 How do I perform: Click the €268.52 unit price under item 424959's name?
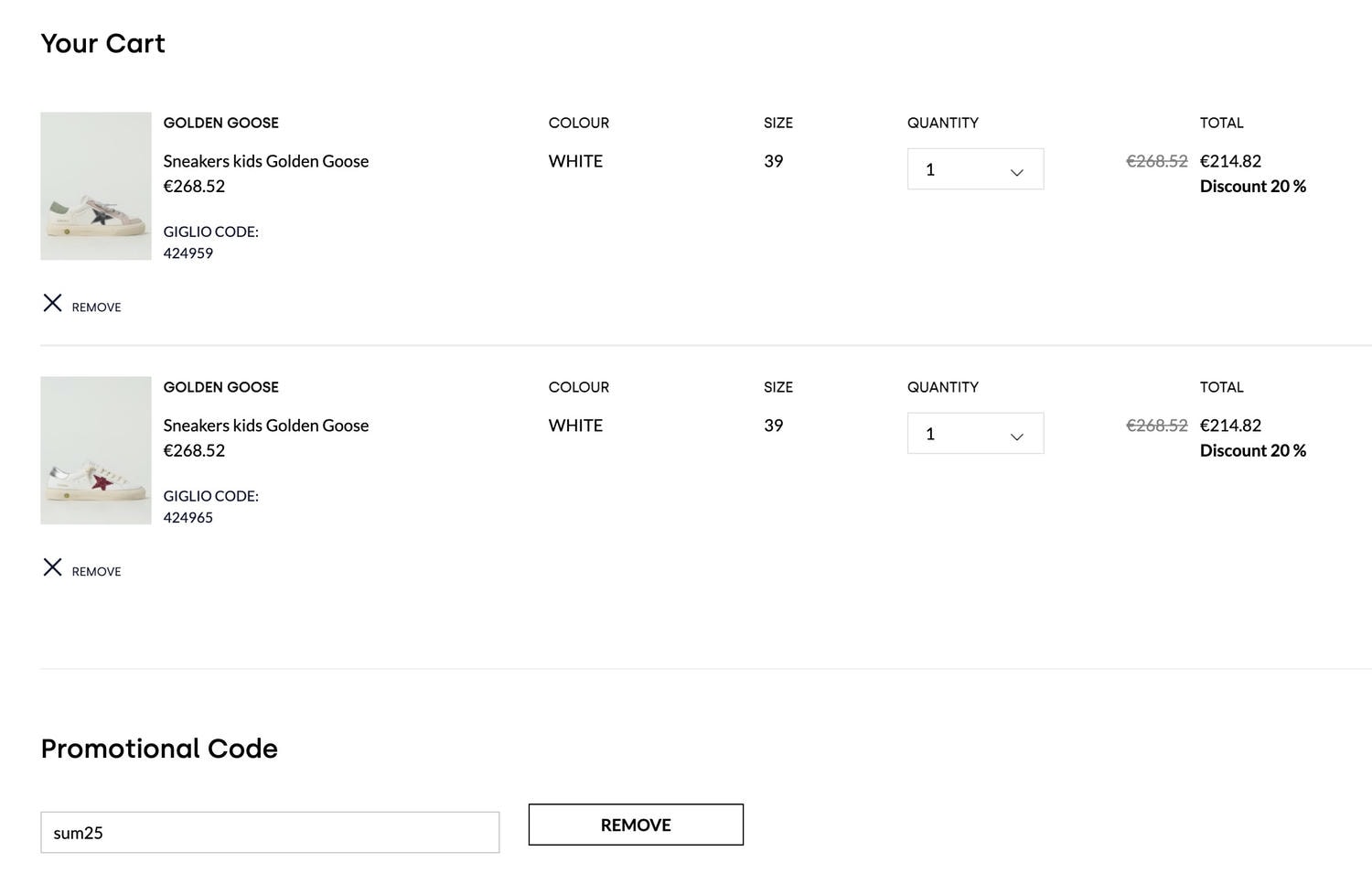(x=194, y=186)
